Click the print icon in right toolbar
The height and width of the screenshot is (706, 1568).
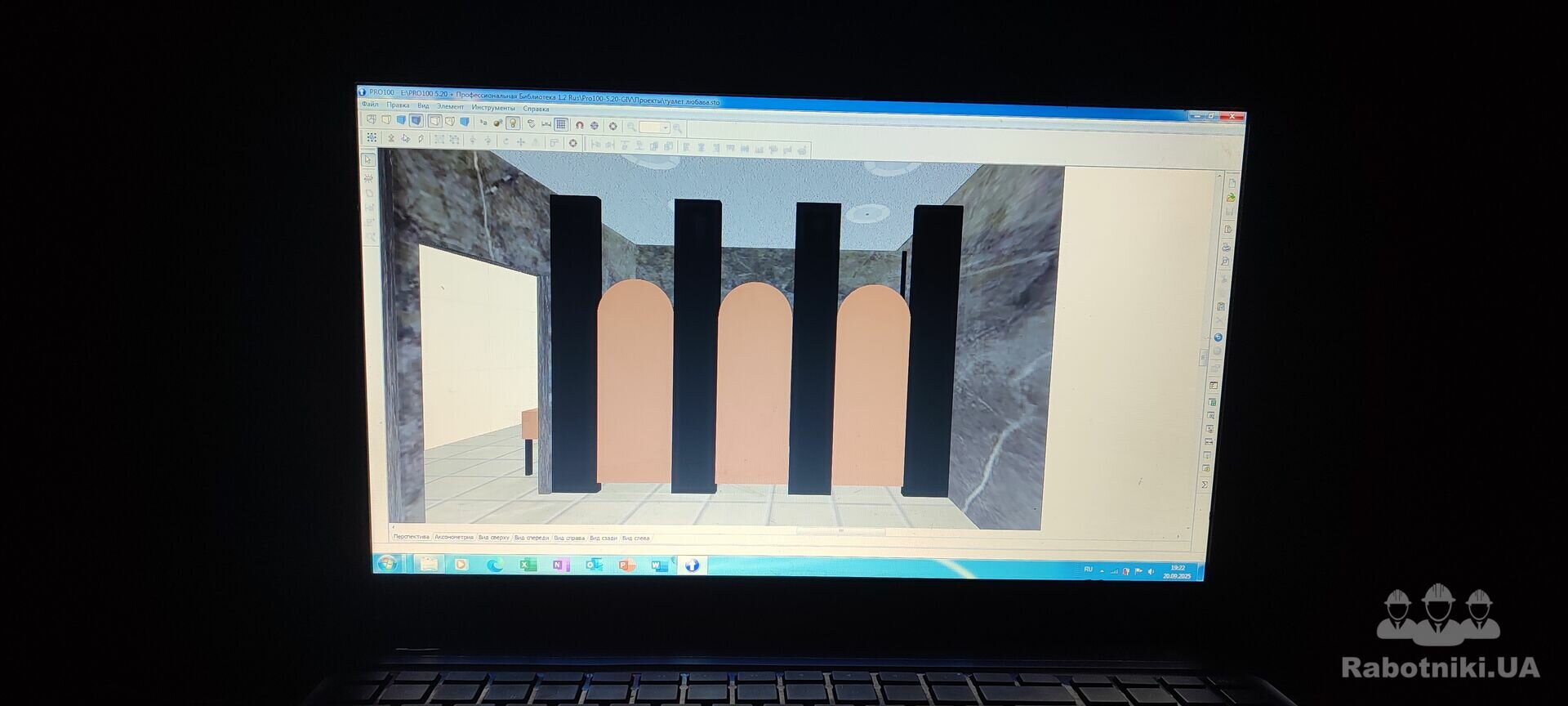click(1226, 246)
